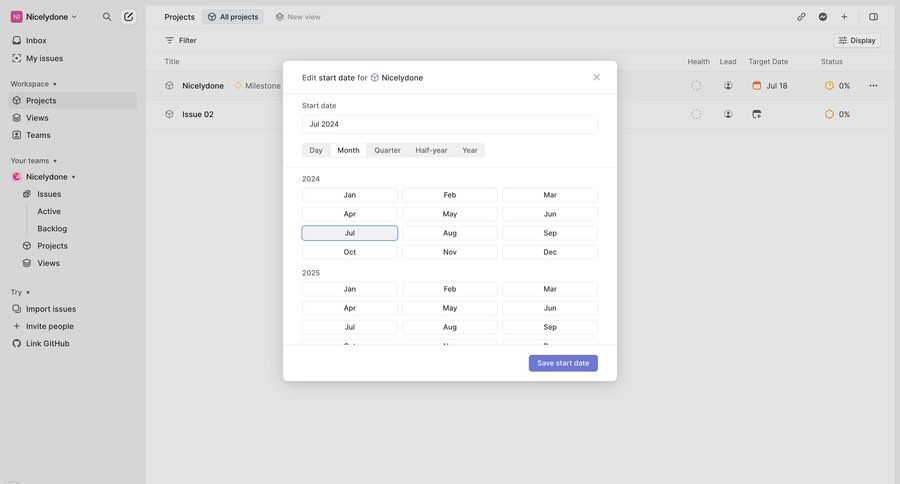Viewport: 900px width, 484px height.
Task: Collapse the Try section
Action: pos(20,292)
